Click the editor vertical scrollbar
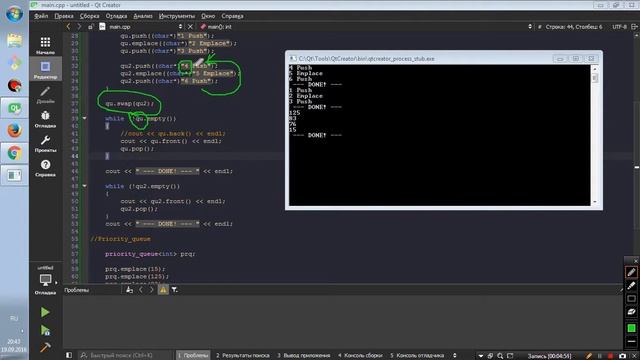The image size is (640, 360). coord(636,157)
